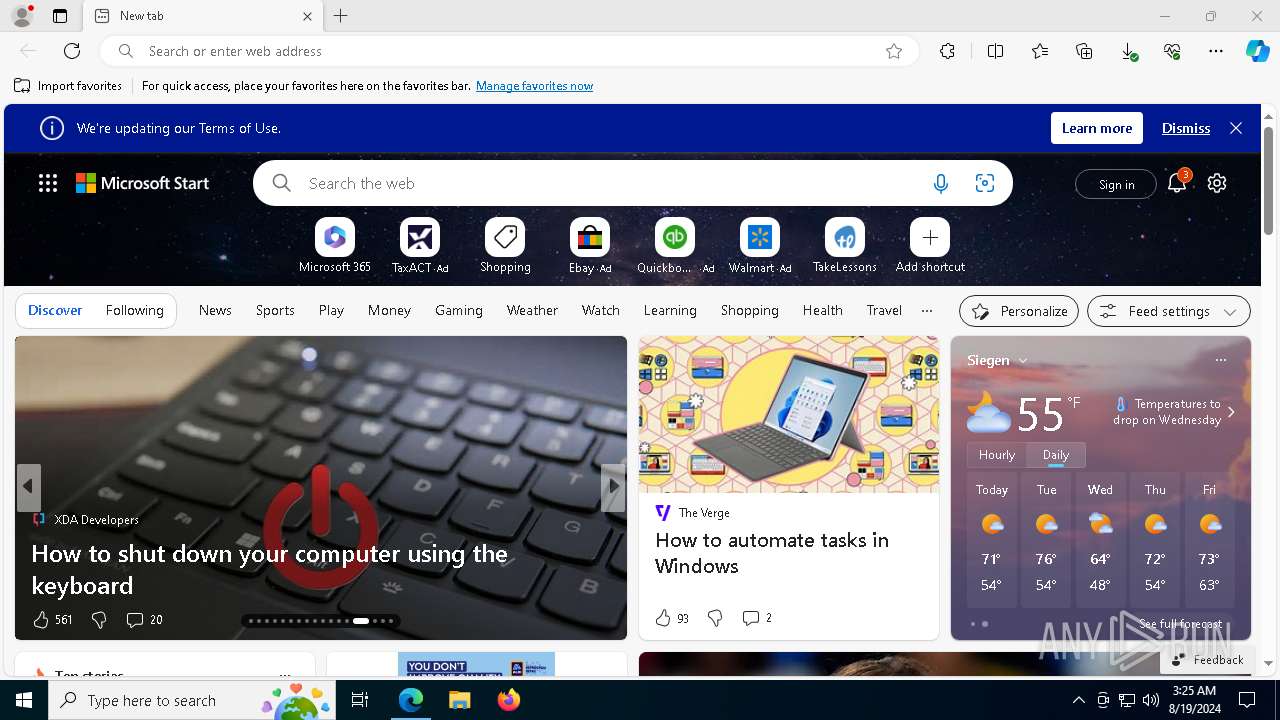Show more feed categories ellipsis

coord(927,311)
